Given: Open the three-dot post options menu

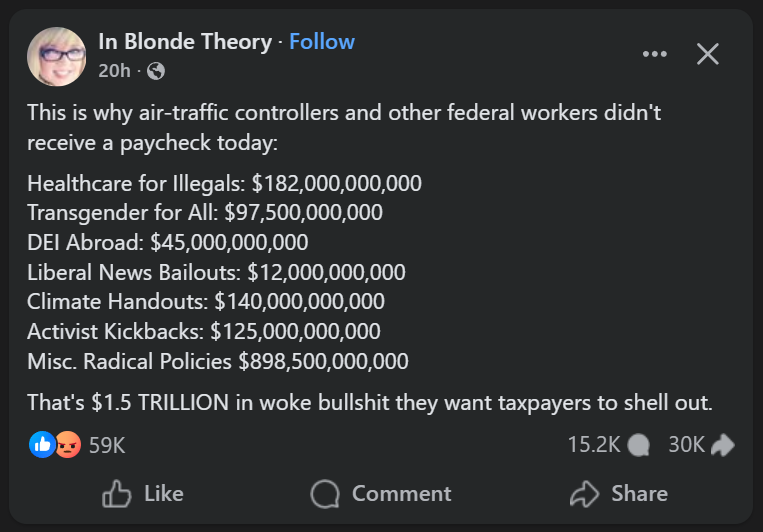Looking at the screenshot, I should click(x=654, y=54).
